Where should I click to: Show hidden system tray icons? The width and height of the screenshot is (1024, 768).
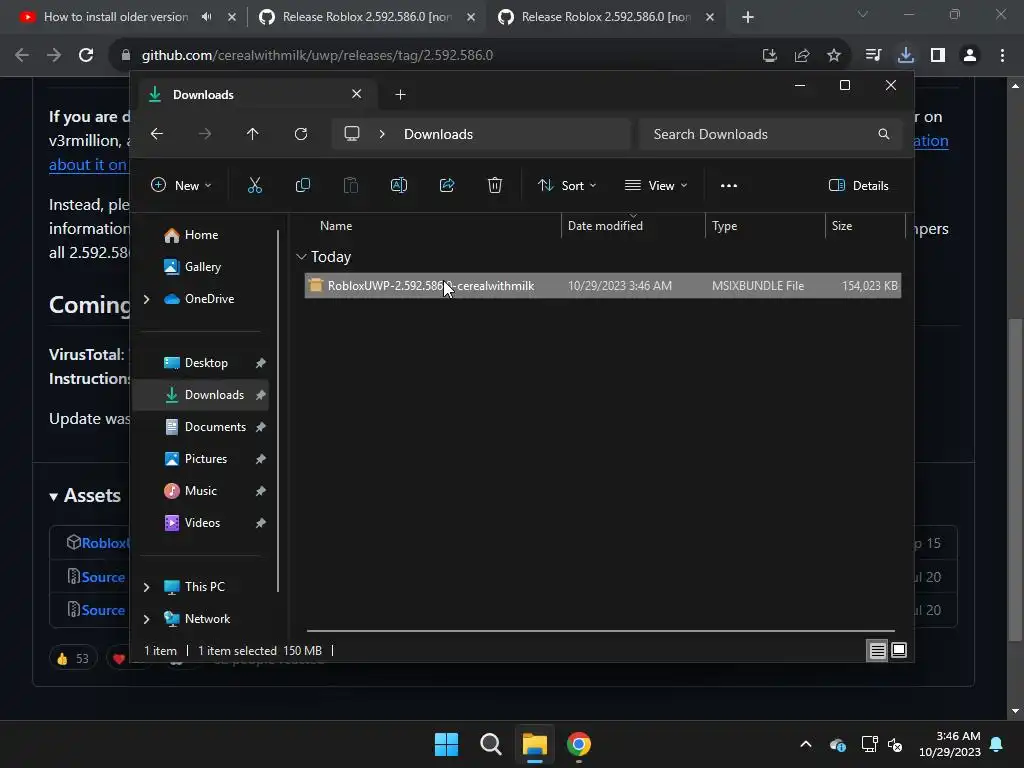(806, 744)
